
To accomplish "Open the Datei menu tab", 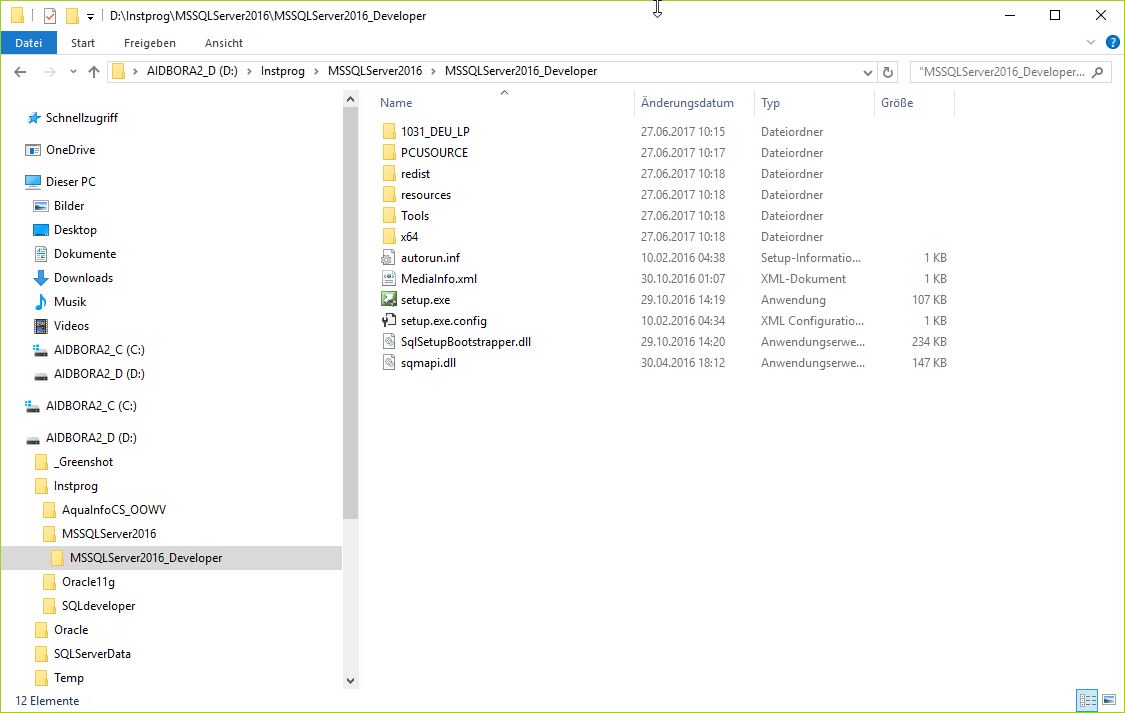I will pyautogui.click(x=29, y=43).
